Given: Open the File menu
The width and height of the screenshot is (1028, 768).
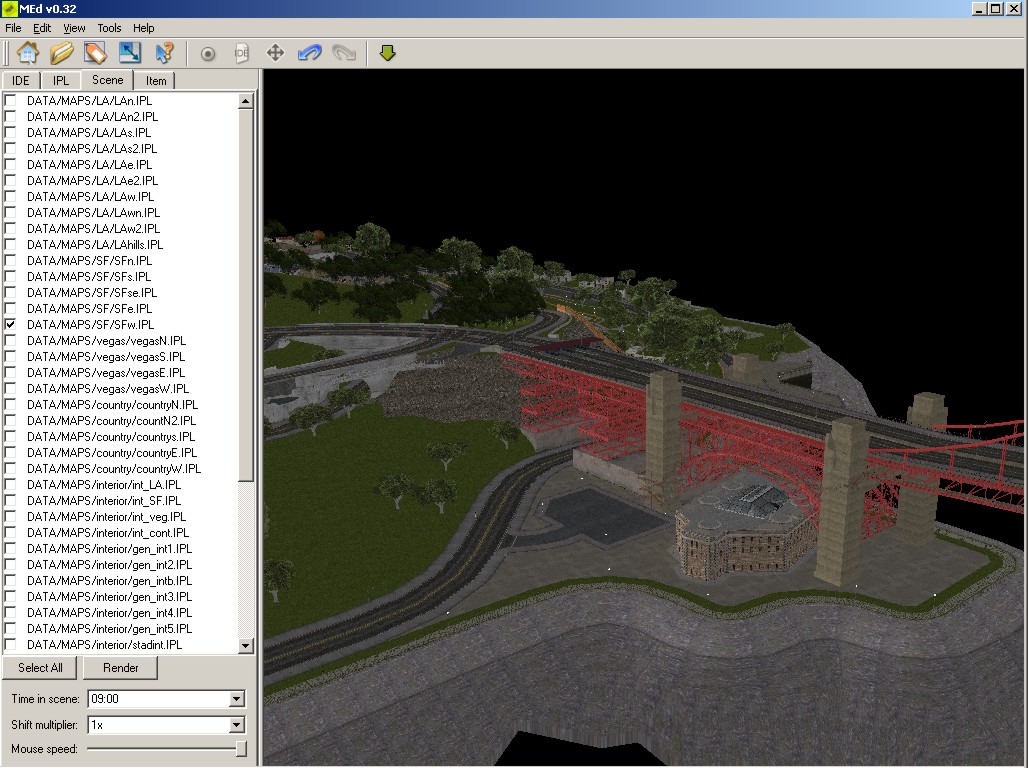Looking at the screenshot, I should pos(13,28).
